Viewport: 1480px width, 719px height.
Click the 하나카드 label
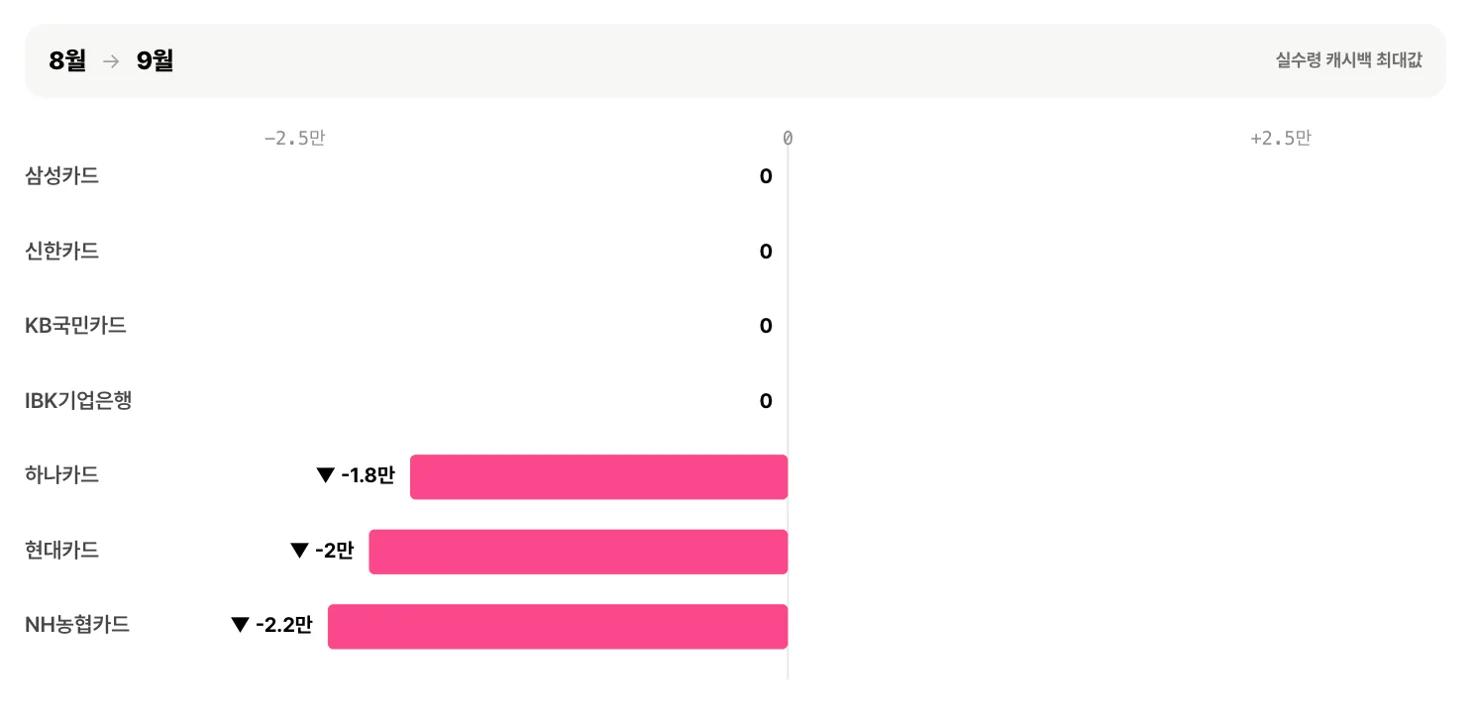click(x=62, y=476)
